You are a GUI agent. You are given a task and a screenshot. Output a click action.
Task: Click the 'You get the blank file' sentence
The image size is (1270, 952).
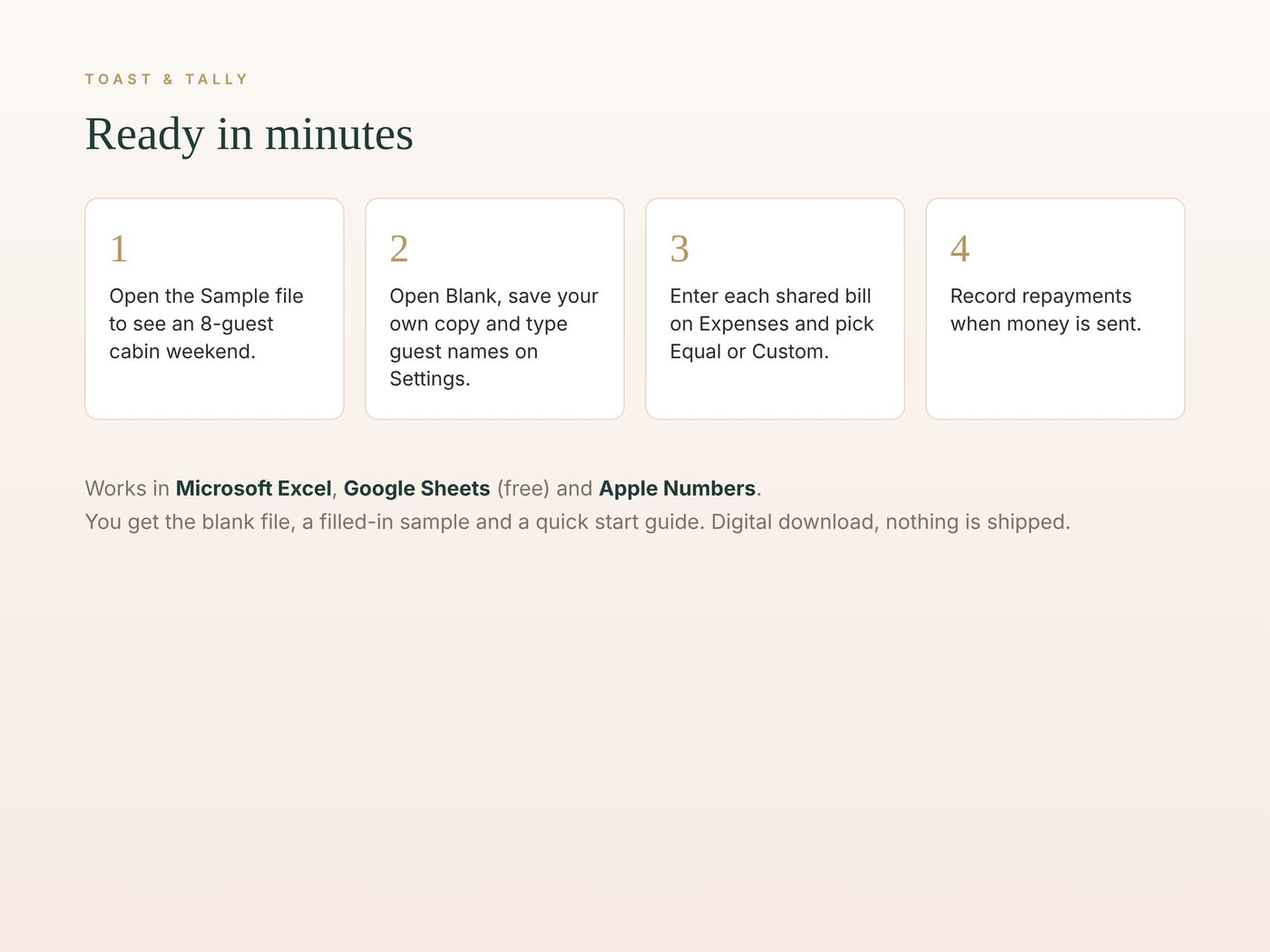click(x=578, y=522)
